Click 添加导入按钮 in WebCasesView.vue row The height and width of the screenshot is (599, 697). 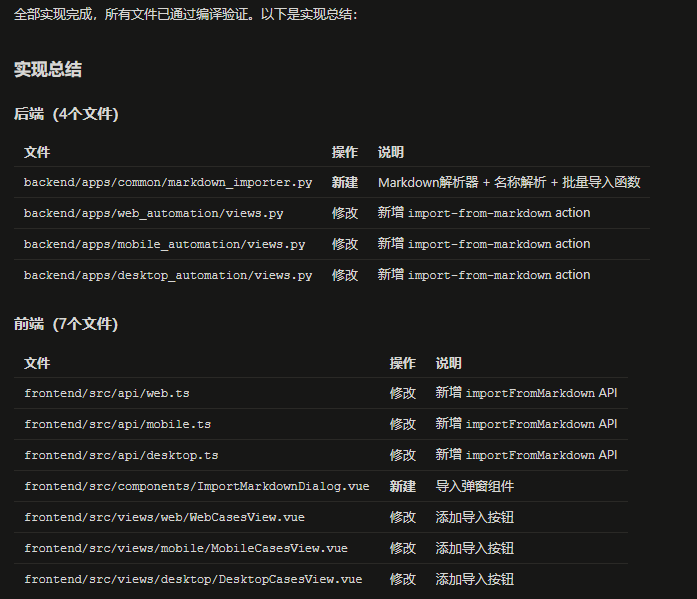pyautogui.click(x=475, y=518)
